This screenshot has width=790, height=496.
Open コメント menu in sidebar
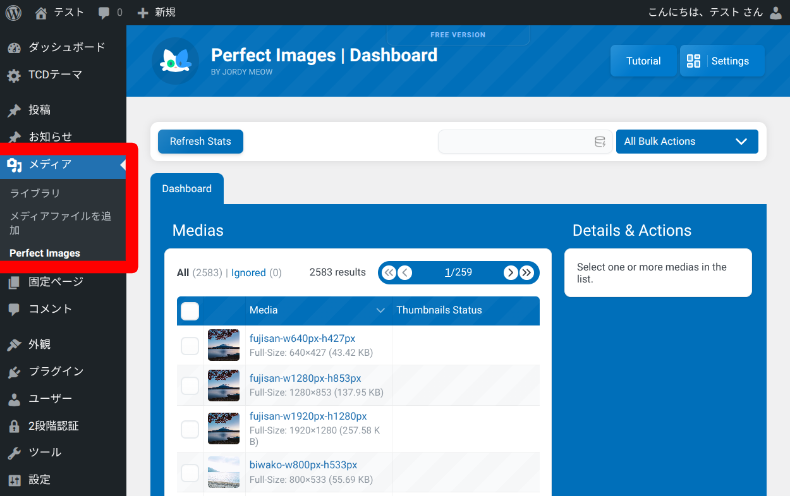(63, 309)
